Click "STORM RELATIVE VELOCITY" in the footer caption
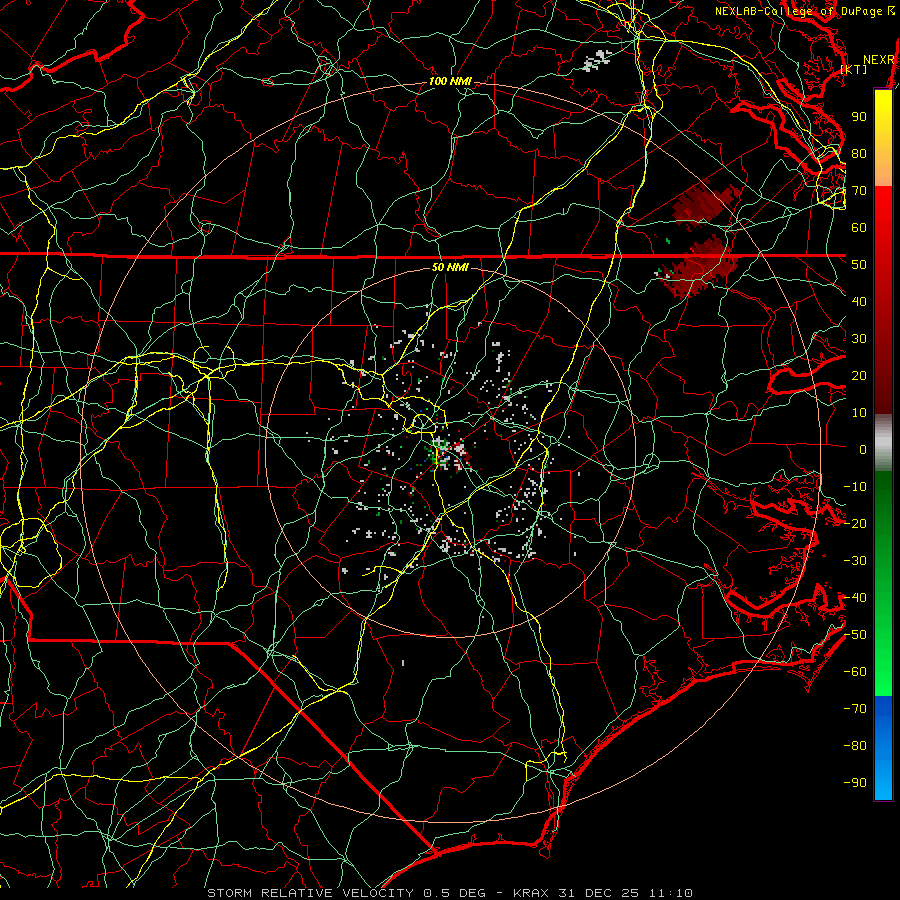 pyautogui.click(x=310, y=893)
